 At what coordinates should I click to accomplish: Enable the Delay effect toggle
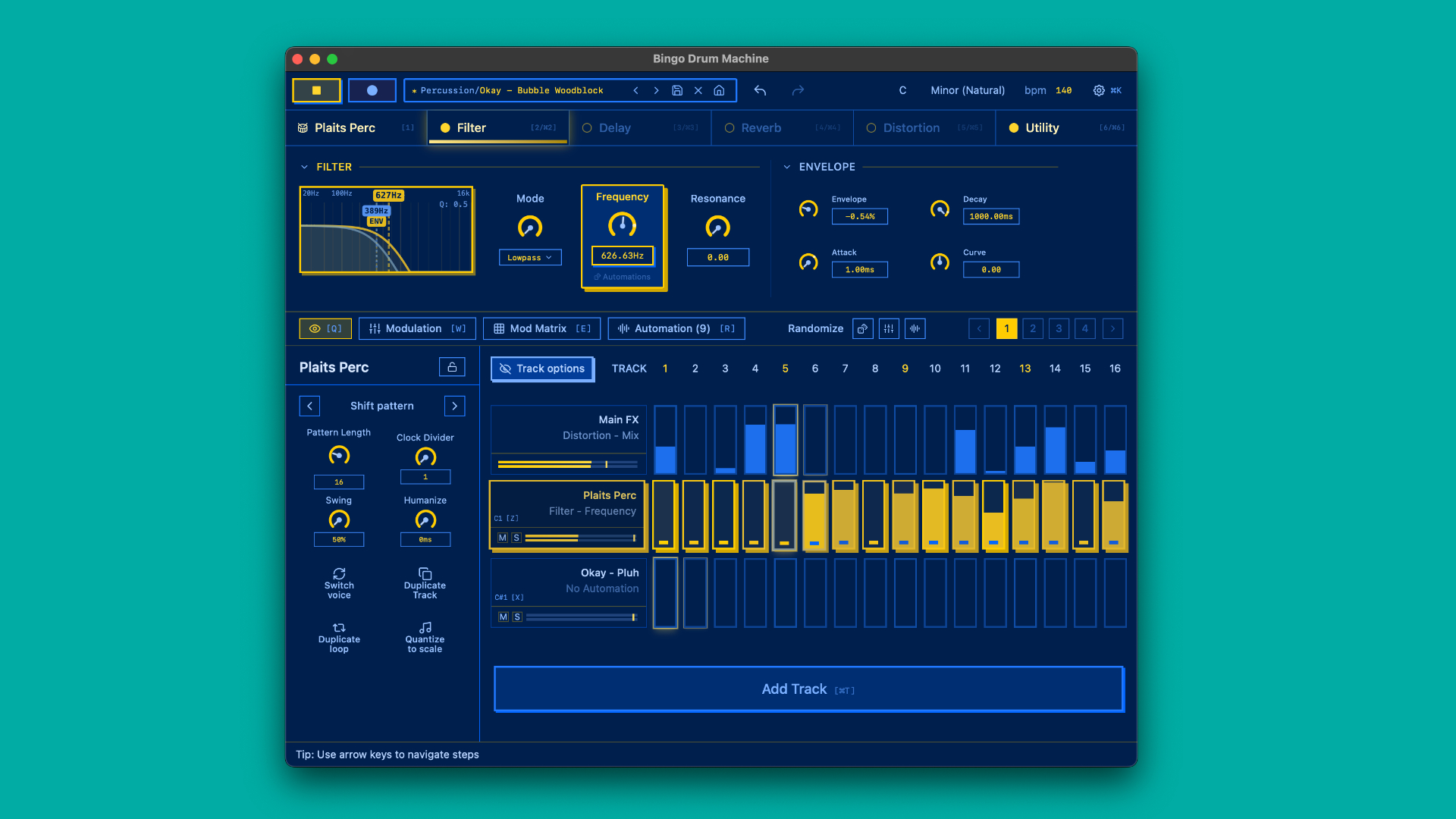pyautogui.click(x=587, y=128)
